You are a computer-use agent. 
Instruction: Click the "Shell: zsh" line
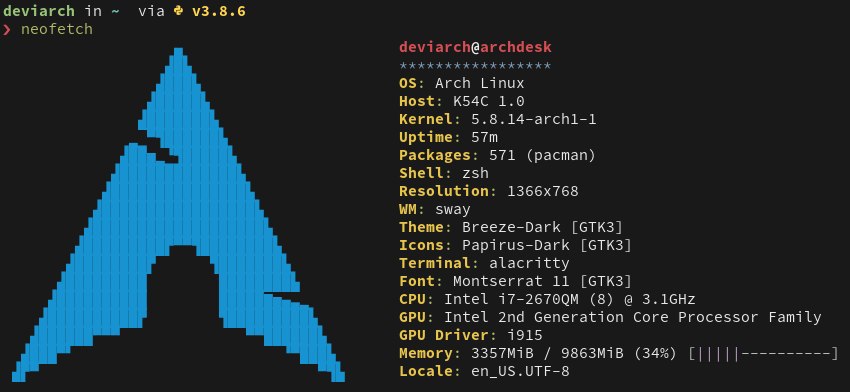coord(444,173)
